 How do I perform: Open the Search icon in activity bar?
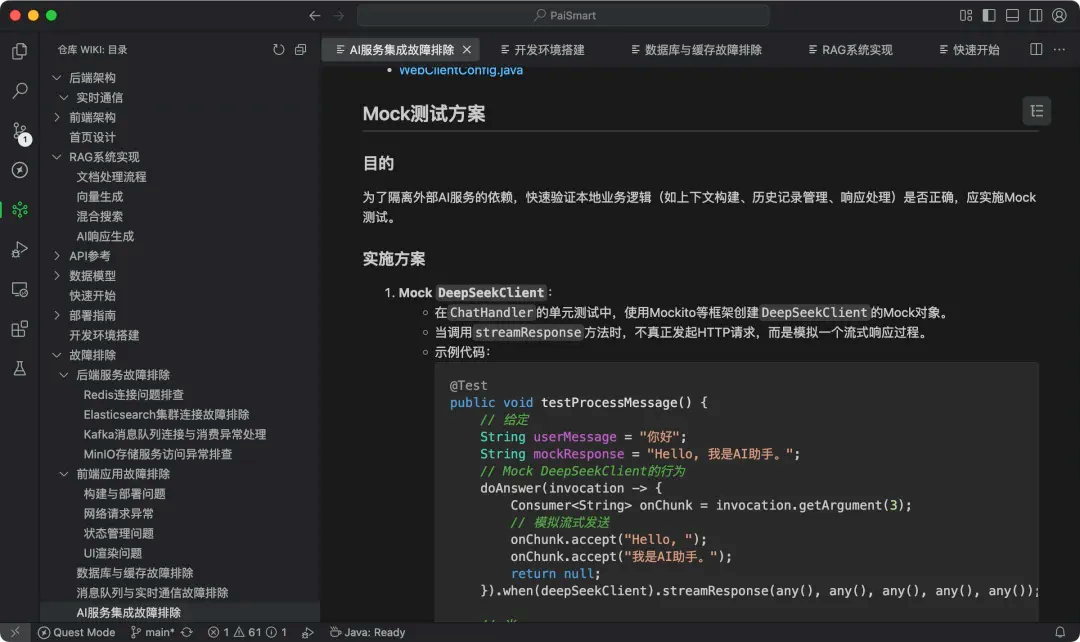tap(20, 90)
